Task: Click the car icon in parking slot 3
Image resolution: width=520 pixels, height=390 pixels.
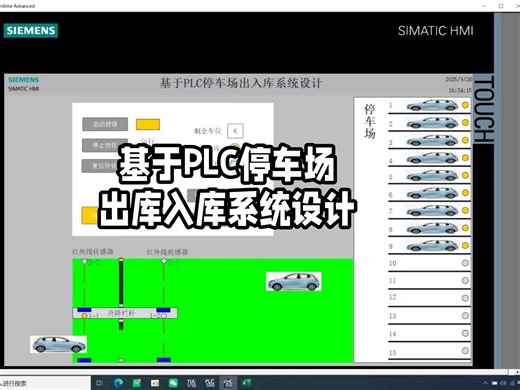Action: (433, 140)
